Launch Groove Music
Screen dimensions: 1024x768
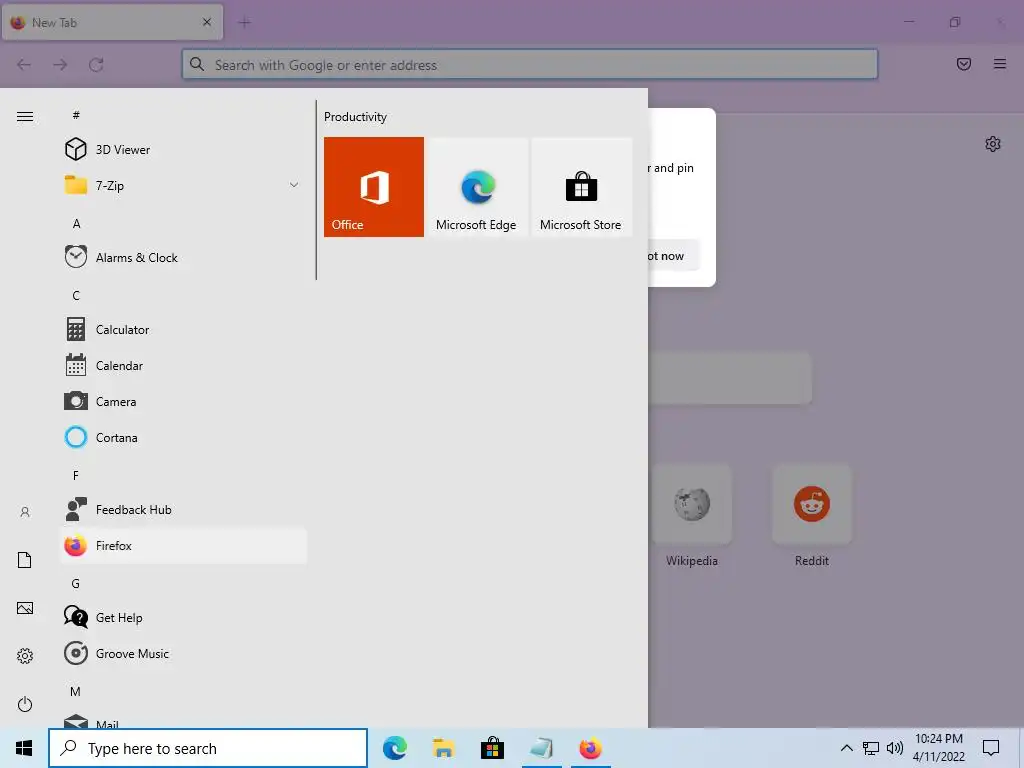coord(184,654)
